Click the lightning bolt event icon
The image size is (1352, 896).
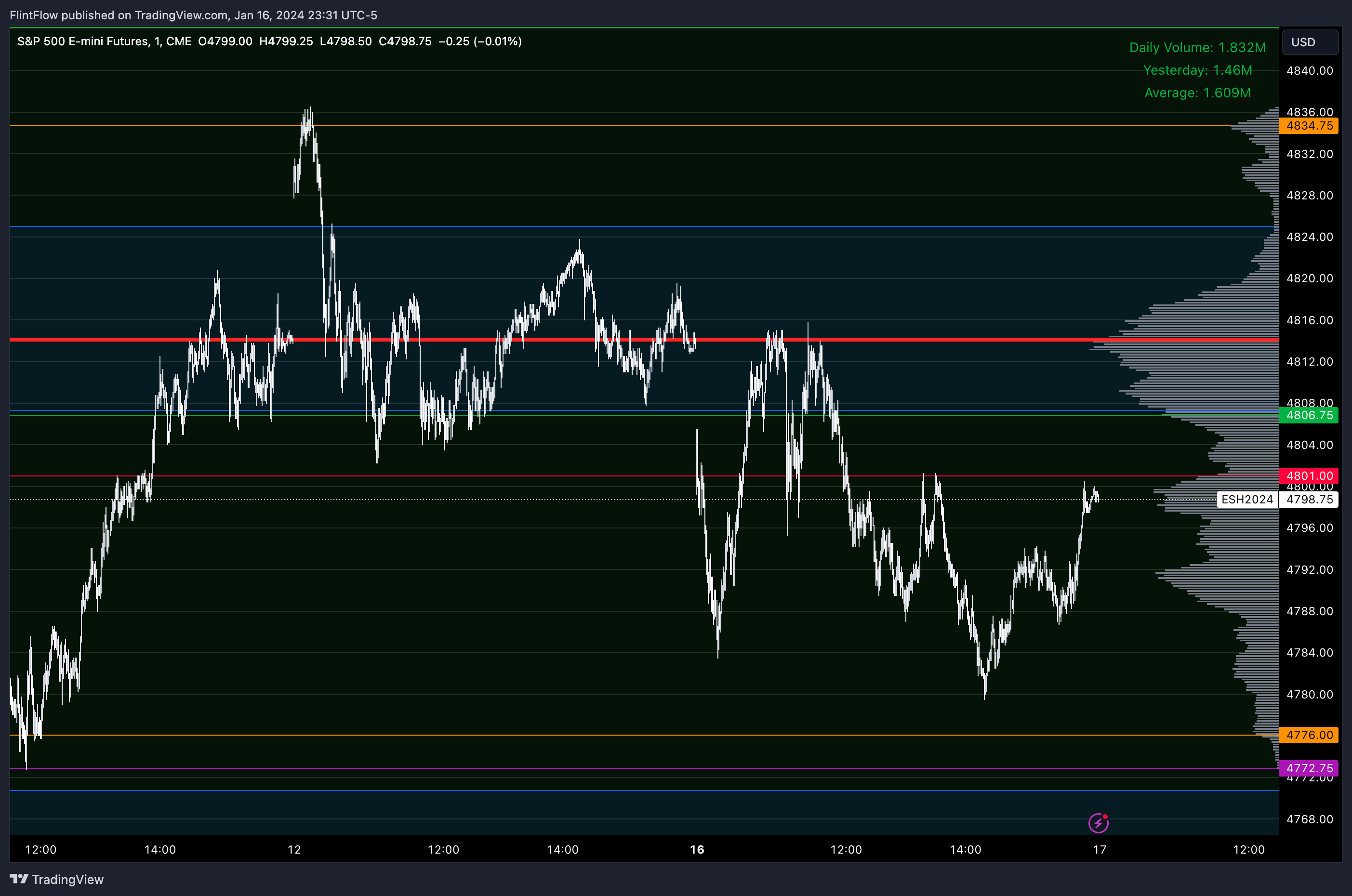[1098, 823]
